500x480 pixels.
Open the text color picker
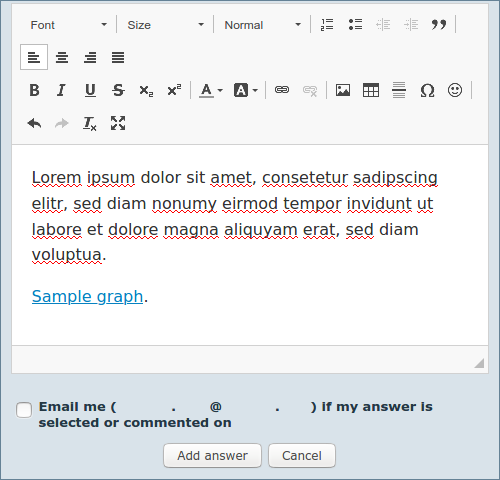211,90
